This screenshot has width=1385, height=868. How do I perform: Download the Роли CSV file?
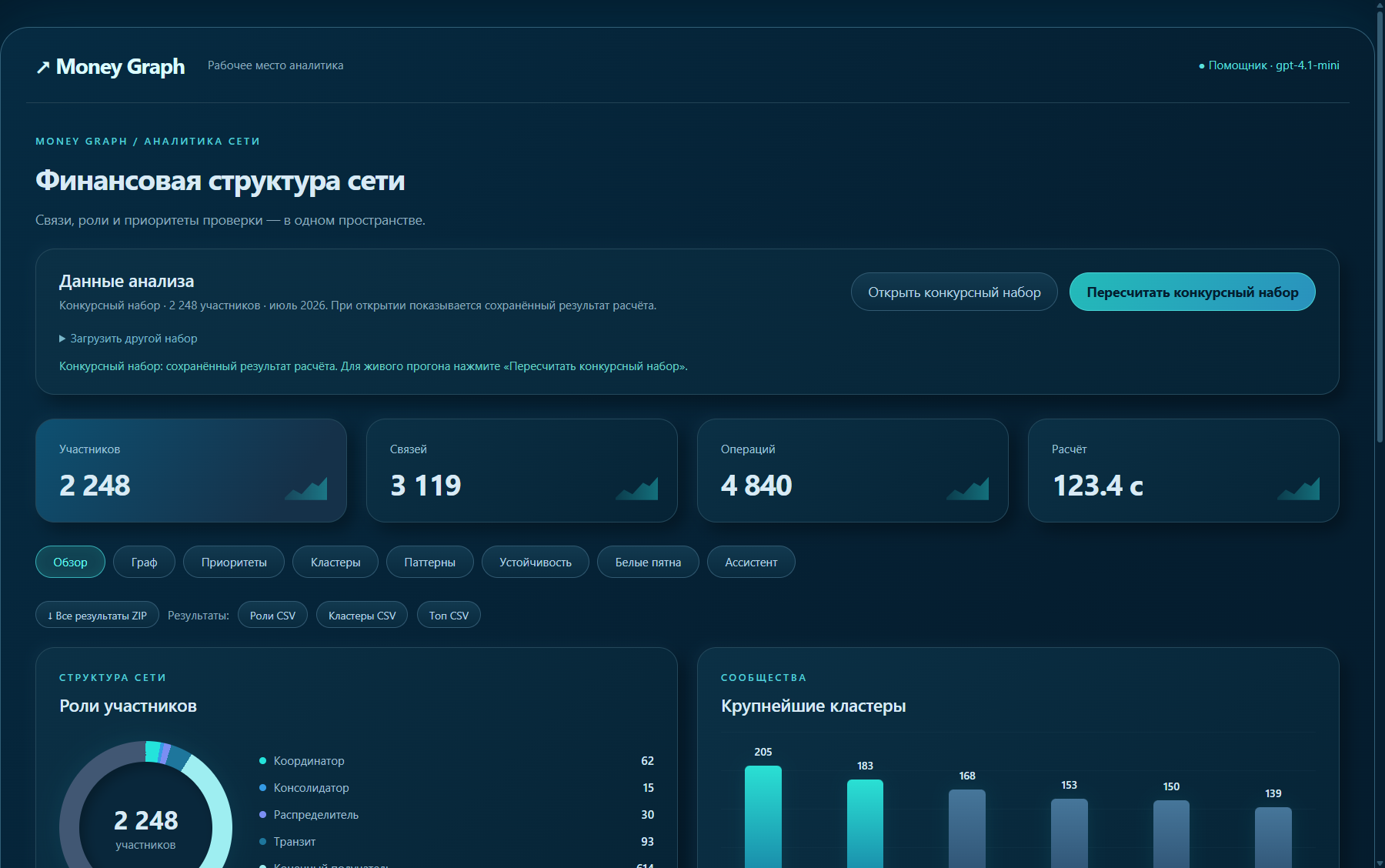pyautogui.click(x=272, y=615)
